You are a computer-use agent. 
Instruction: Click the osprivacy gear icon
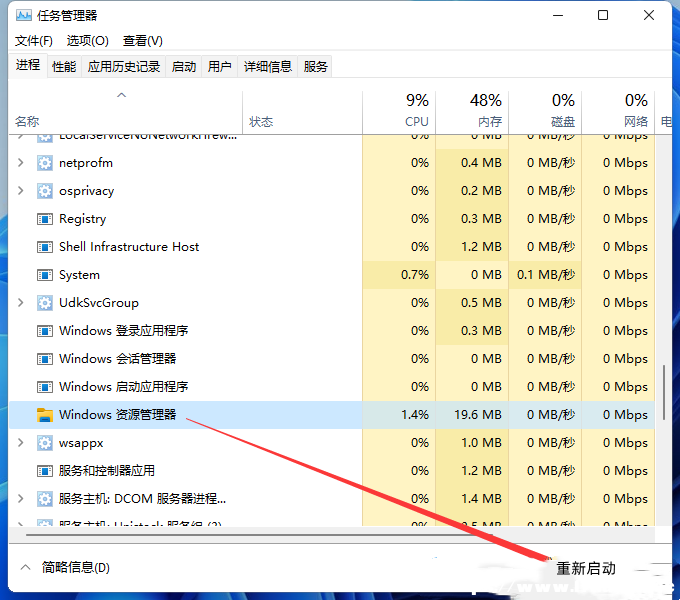(x=45, y=191)
